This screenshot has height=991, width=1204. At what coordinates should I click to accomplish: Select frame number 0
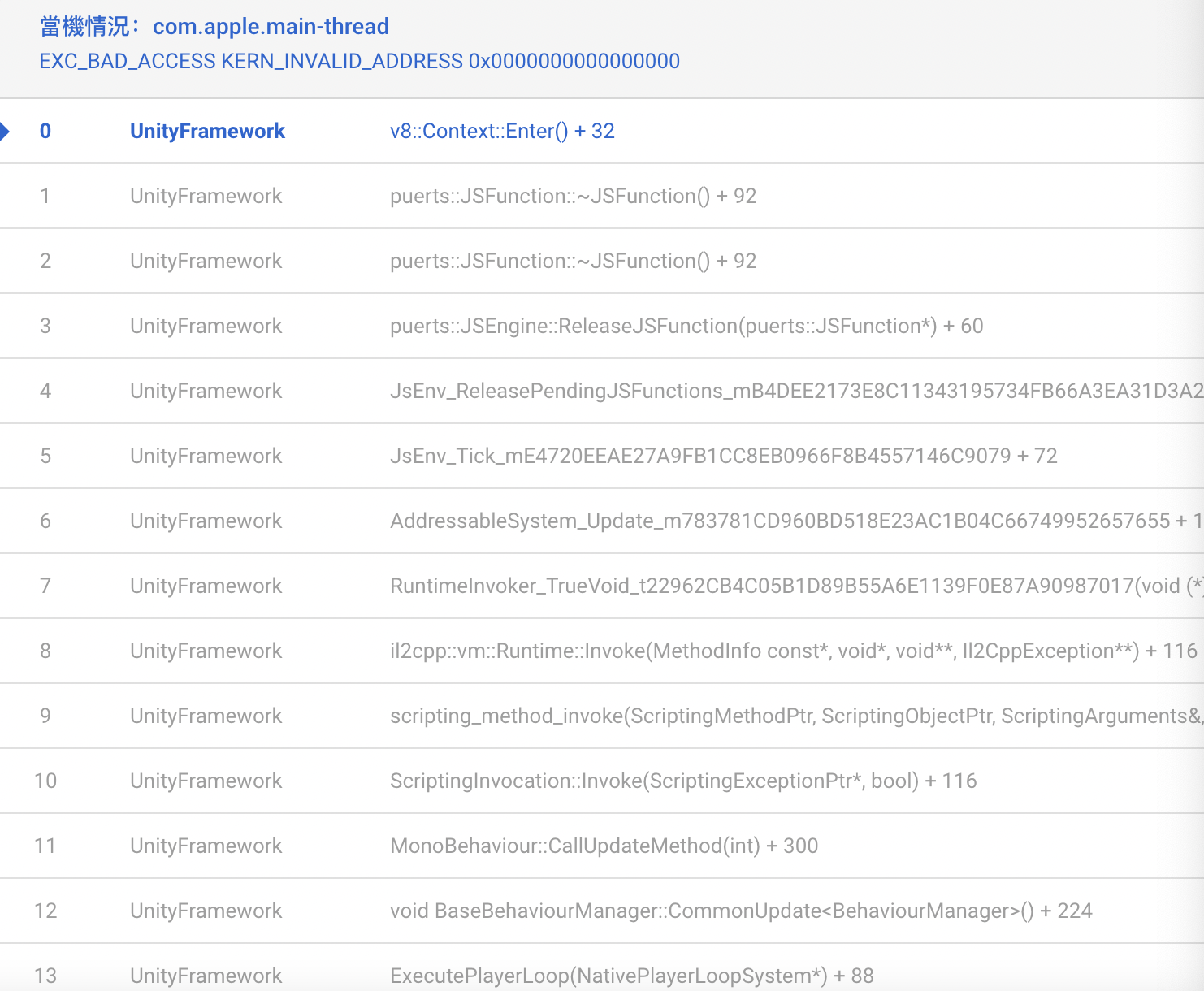45,131
